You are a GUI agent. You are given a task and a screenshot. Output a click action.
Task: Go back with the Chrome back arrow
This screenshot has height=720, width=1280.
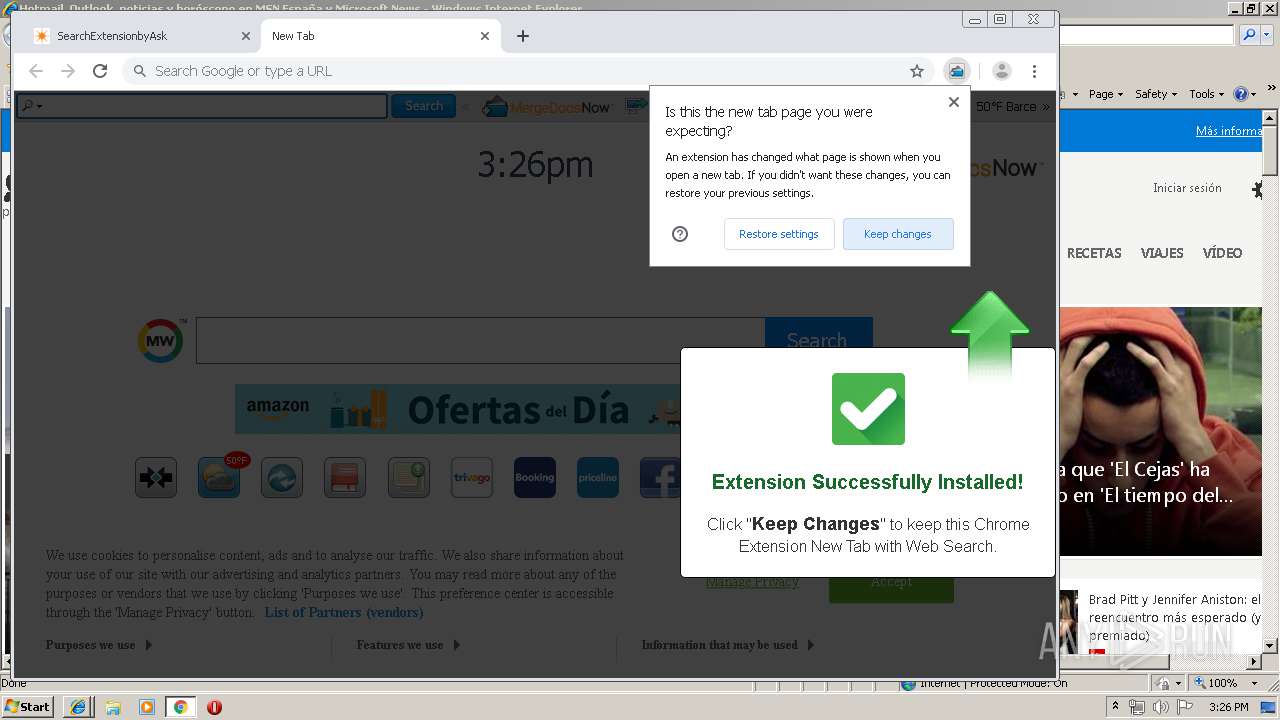point(36,71)
